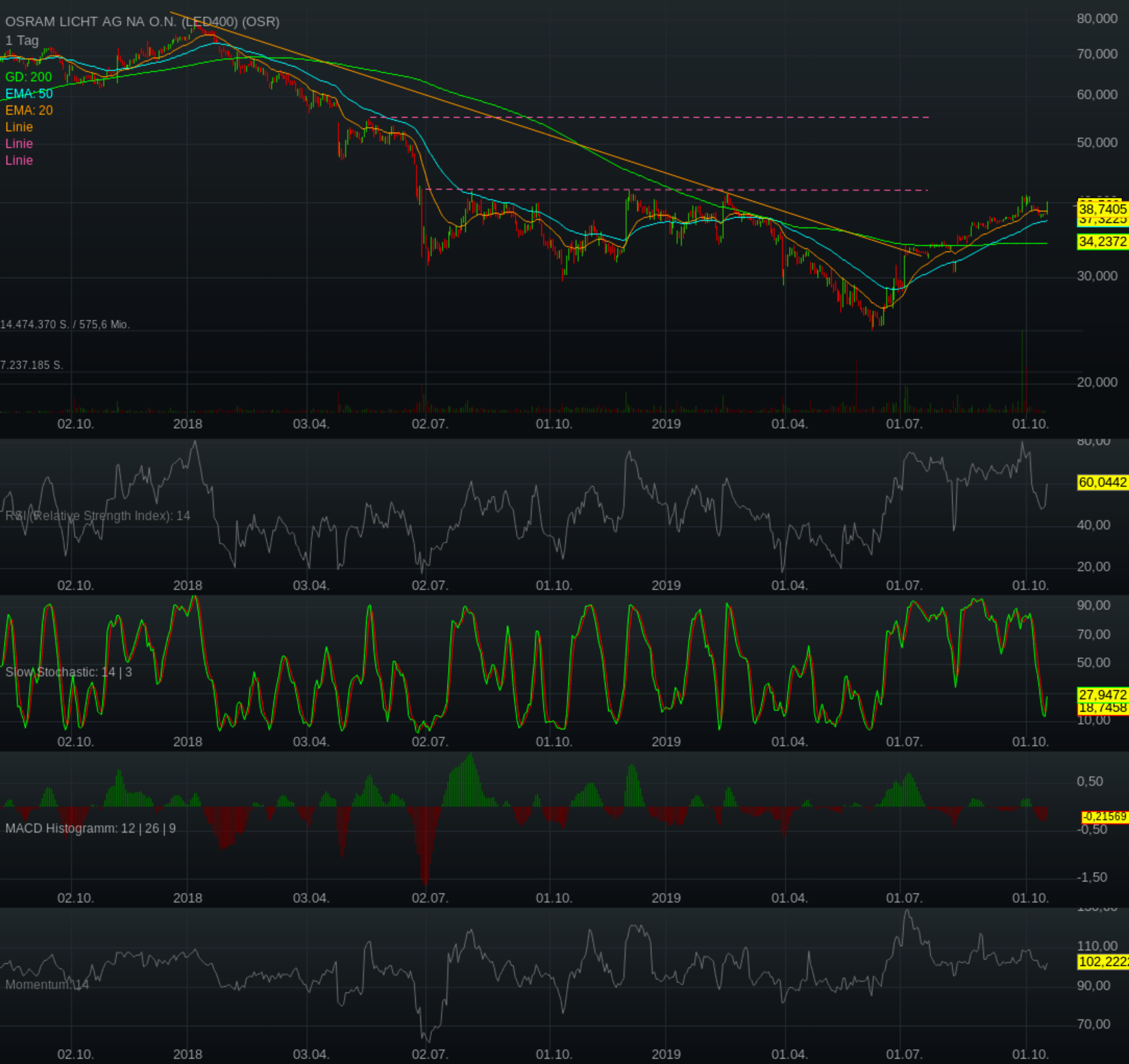Screen dimensions: 1129x1064
Task: Select the orange Linie legend entry
Action: click(x=19, y=127)
